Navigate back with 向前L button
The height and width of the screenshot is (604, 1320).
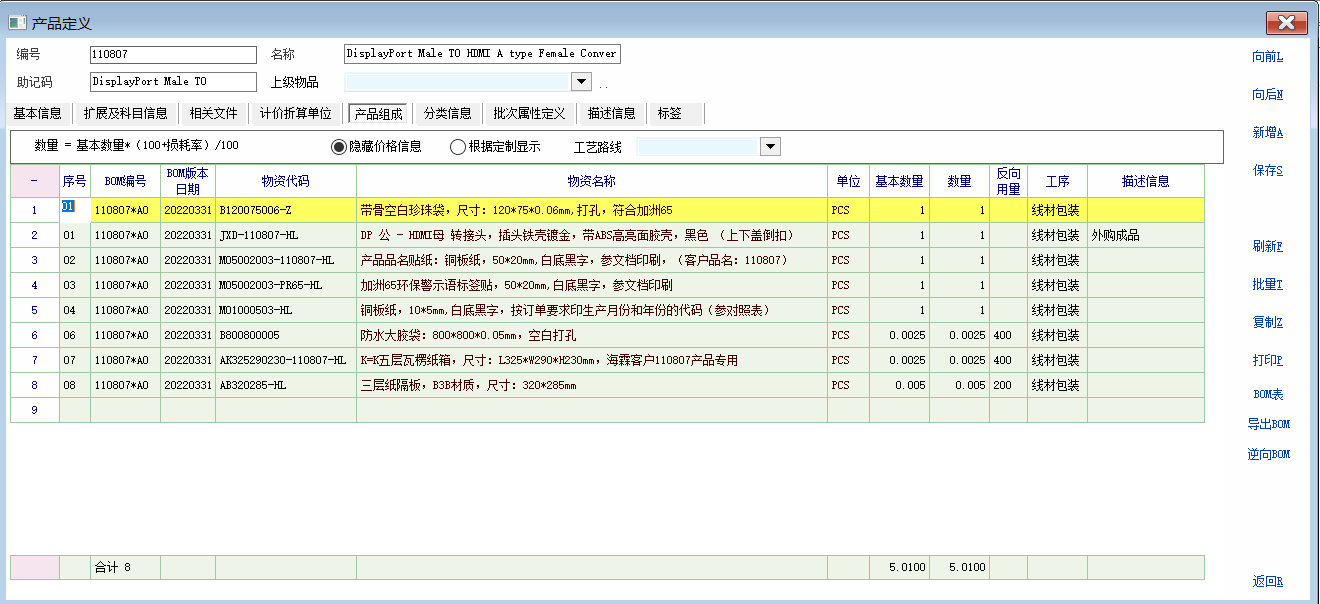pyautogui.click(x=1267, y=57)
